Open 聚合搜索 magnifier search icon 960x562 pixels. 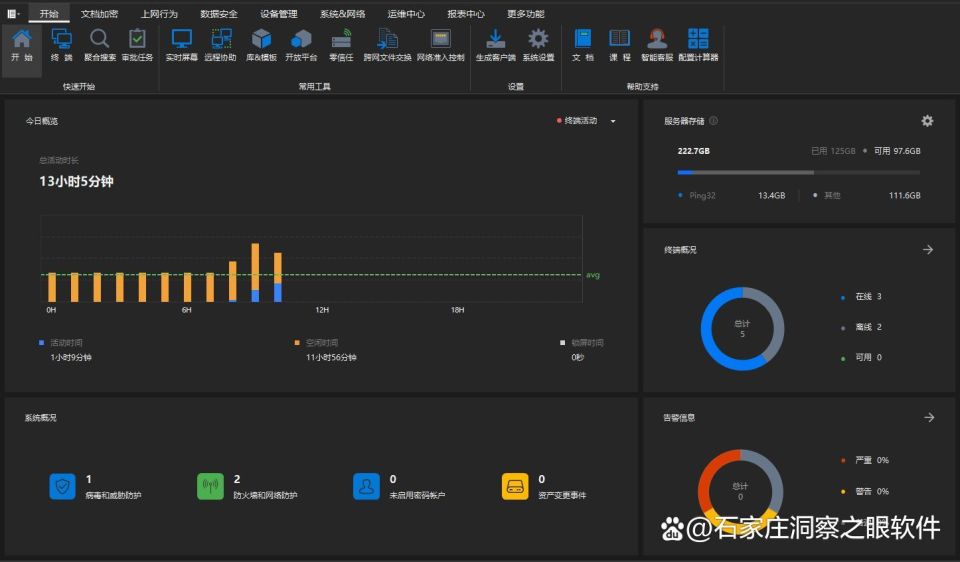coord(99,39)
